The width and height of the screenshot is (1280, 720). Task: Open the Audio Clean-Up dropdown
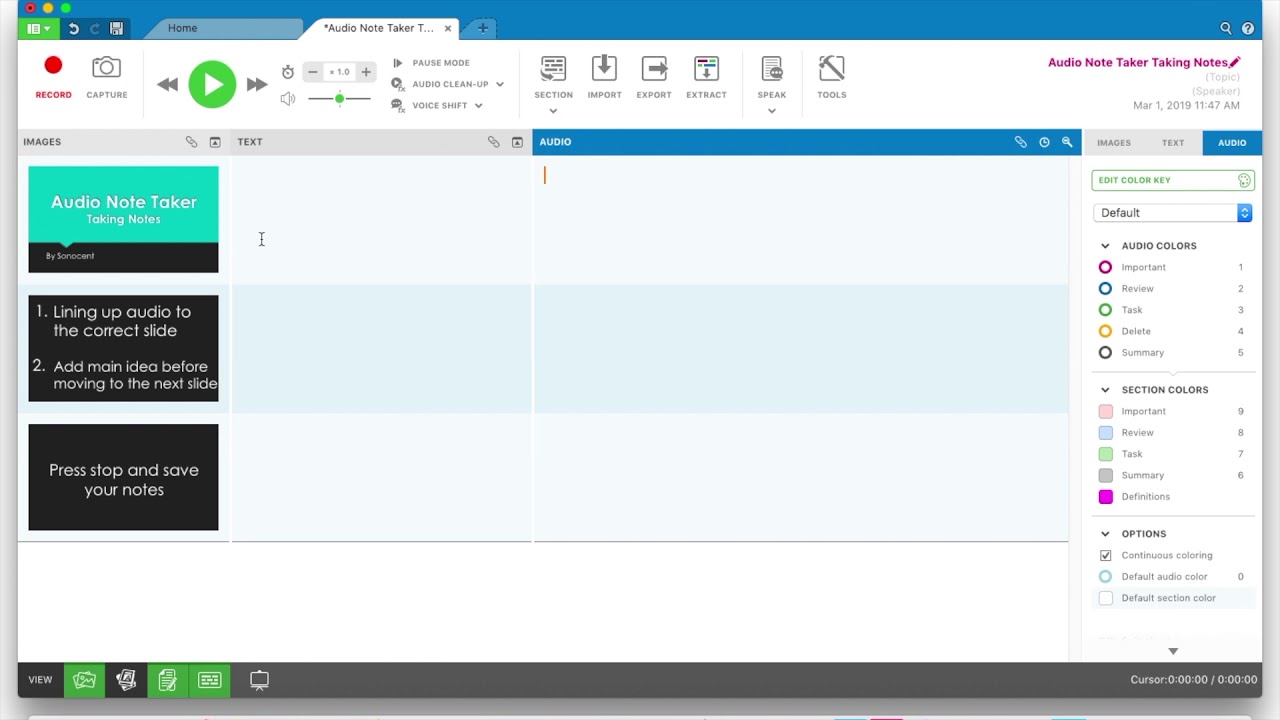point(447,84)
